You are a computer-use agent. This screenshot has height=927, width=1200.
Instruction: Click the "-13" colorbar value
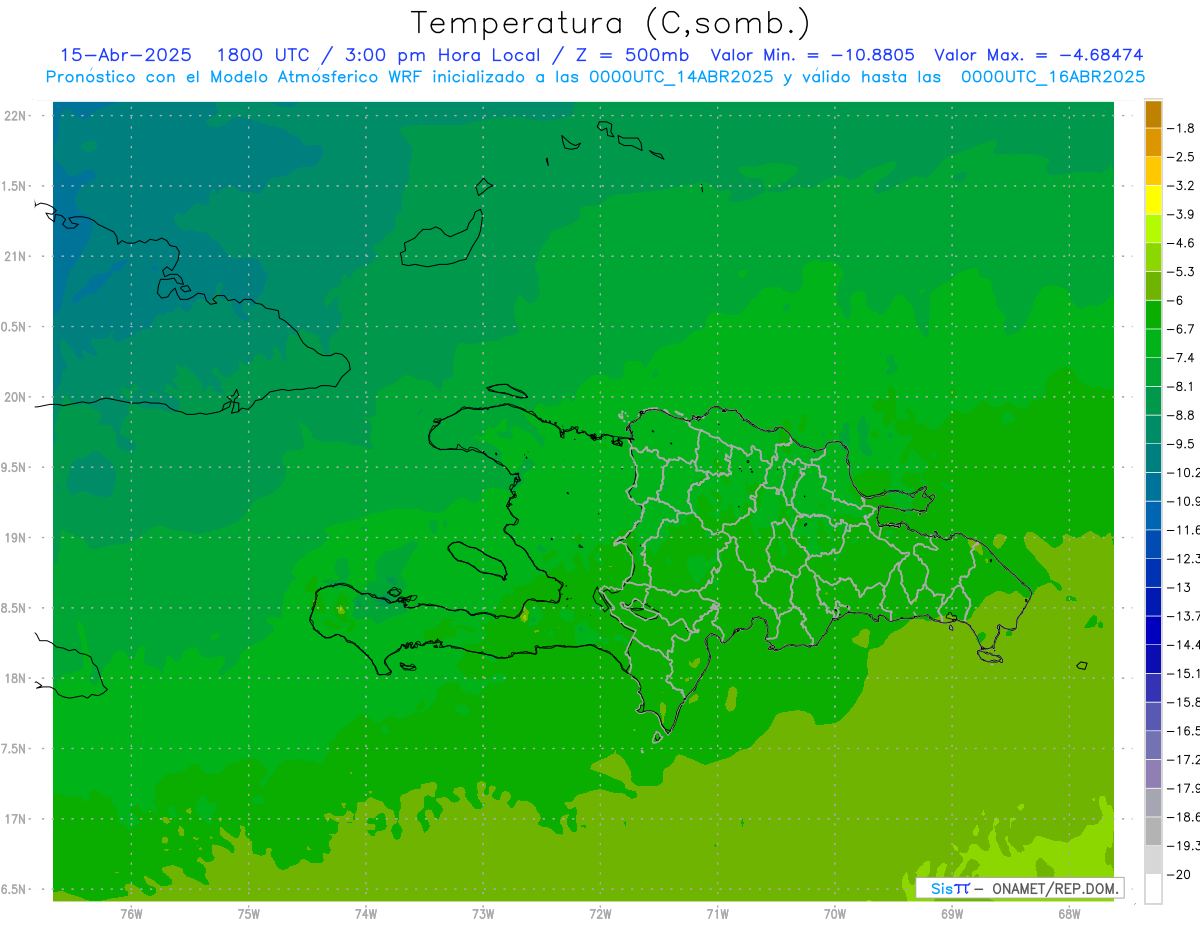coord(1178,587)
